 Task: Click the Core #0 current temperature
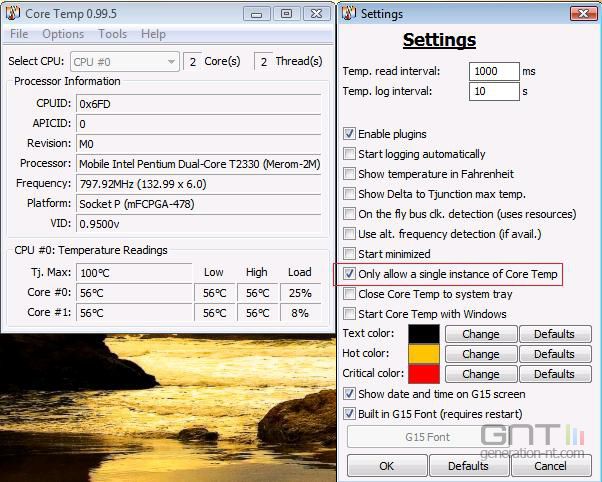pos(134,293)
